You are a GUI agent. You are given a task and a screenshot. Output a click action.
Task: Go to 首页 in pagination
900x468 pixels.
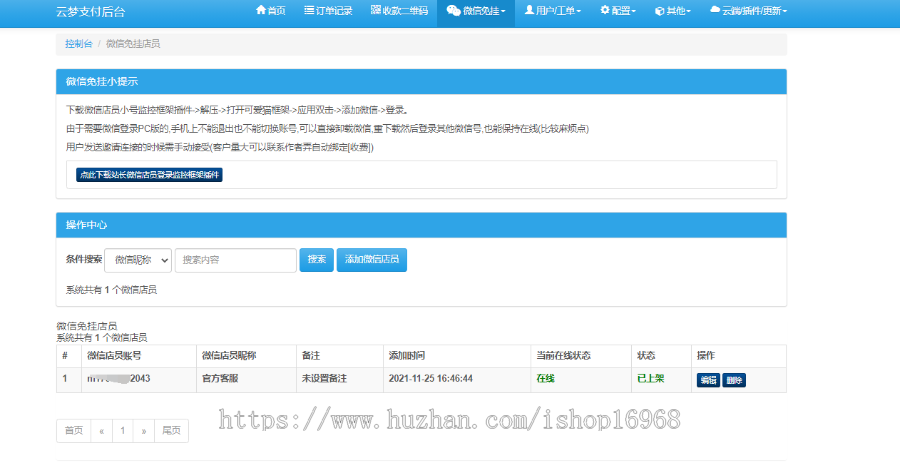pyautogui.click(x=73, y=431)
